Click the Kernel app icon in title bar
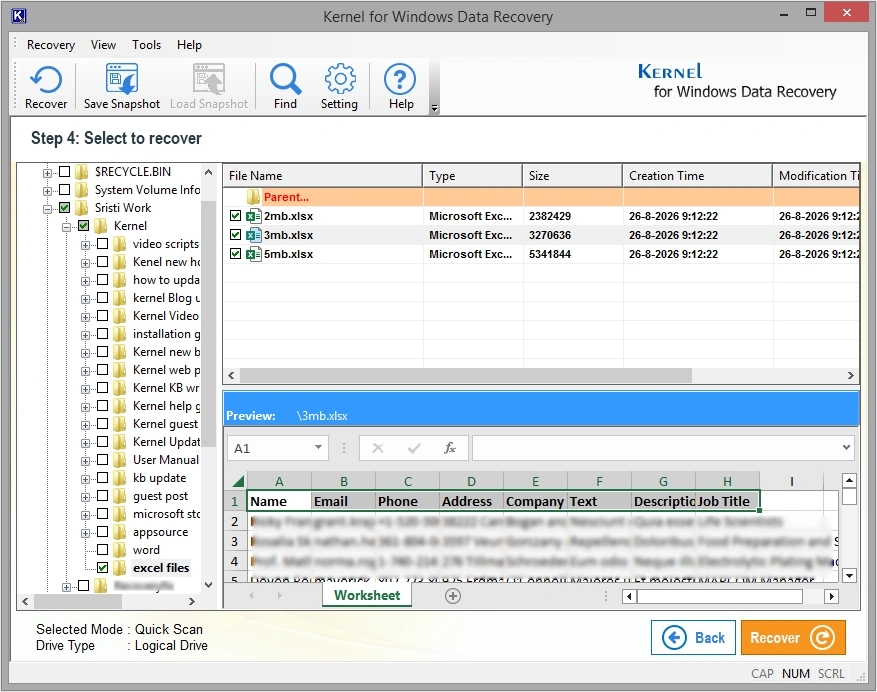Image resolution: width=877 pixels, height=692 pixels. click(18, 16)
